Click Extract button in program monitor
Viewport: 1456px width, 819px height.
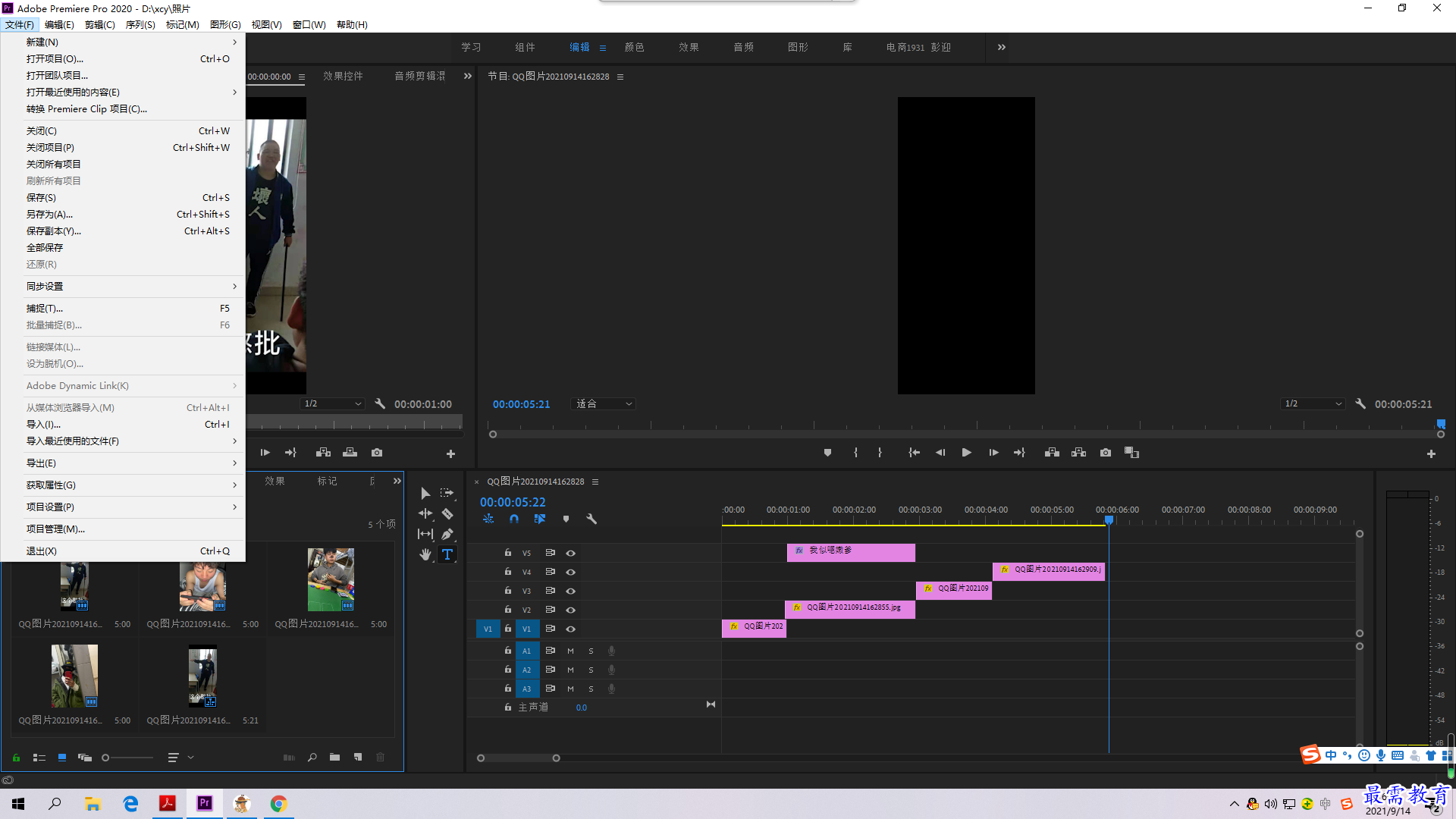(x=1078, y=453)
